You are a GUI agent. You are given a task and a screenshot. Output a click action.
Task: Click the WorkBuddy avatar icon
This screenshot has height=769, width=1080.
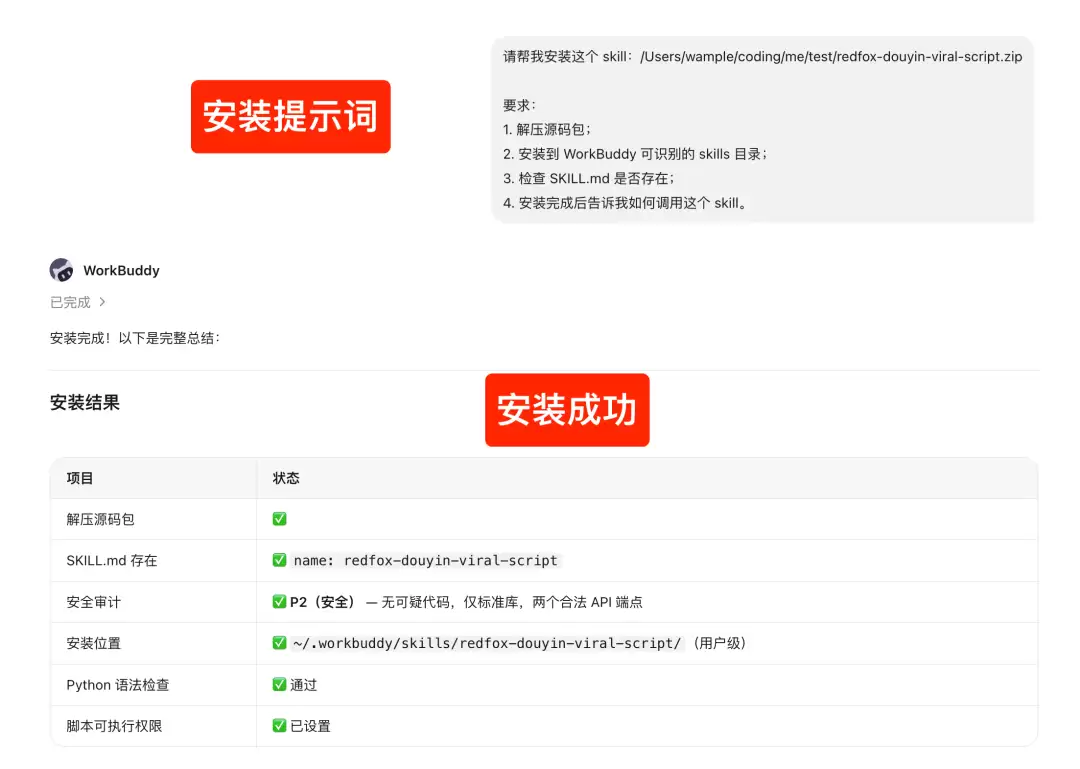pos(61,270)
